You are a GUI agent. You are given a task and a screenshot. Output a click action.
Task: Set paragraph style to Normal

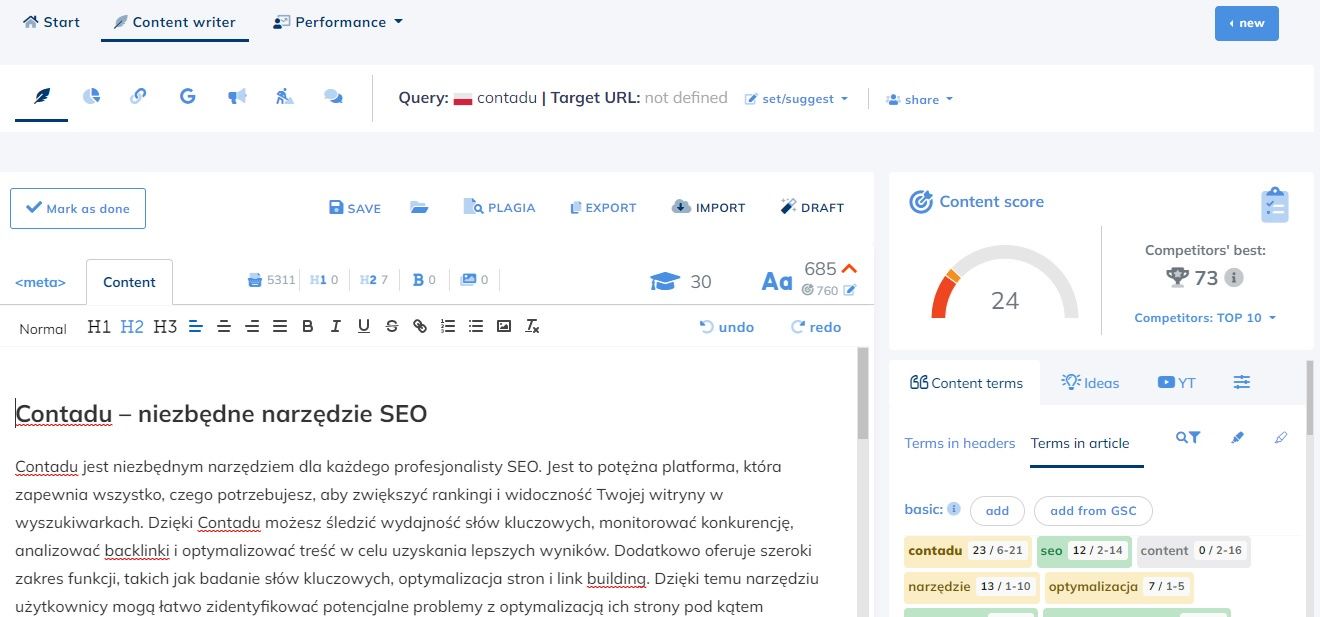coord(43,329)
